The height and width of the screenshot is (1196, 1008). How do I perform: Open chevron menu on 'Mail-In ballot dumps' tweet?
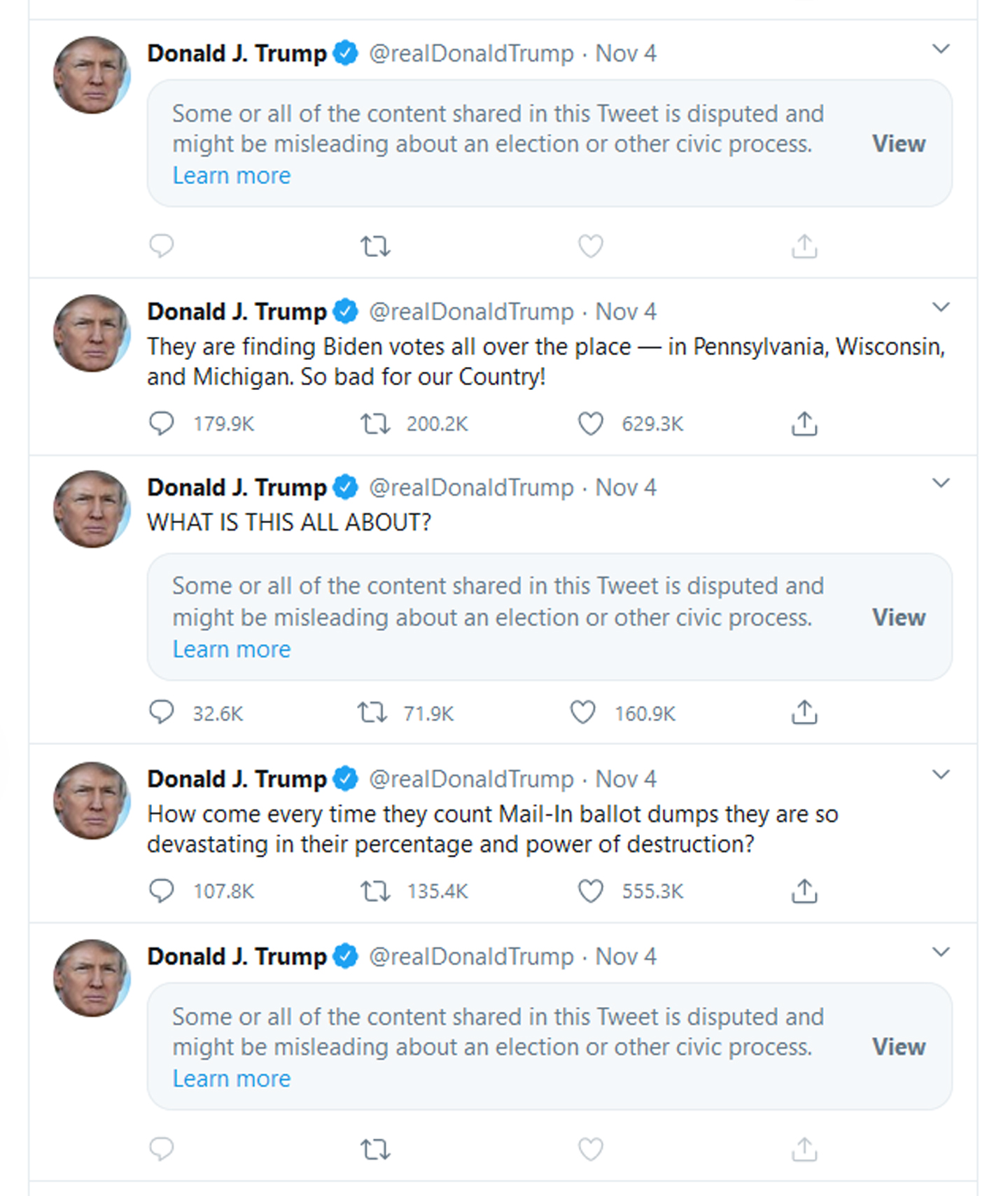(941, 774)
